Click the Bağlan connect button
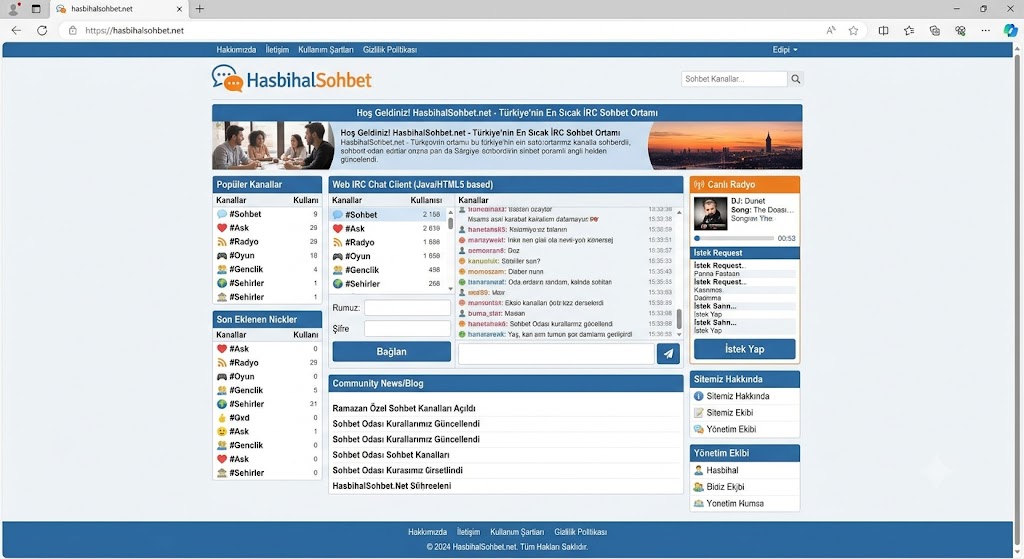Screen dimensions: 1024x559 coord(391,351)
